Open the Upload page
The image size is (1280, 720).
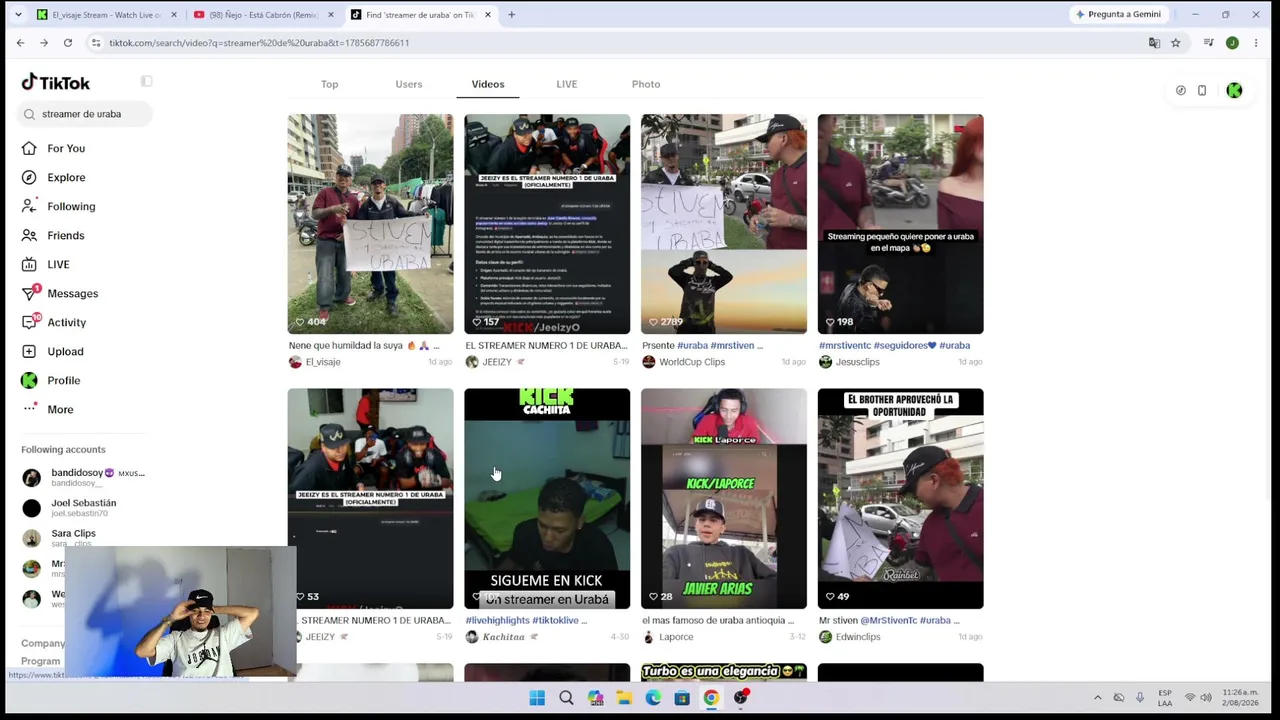[x=65, y=351]
